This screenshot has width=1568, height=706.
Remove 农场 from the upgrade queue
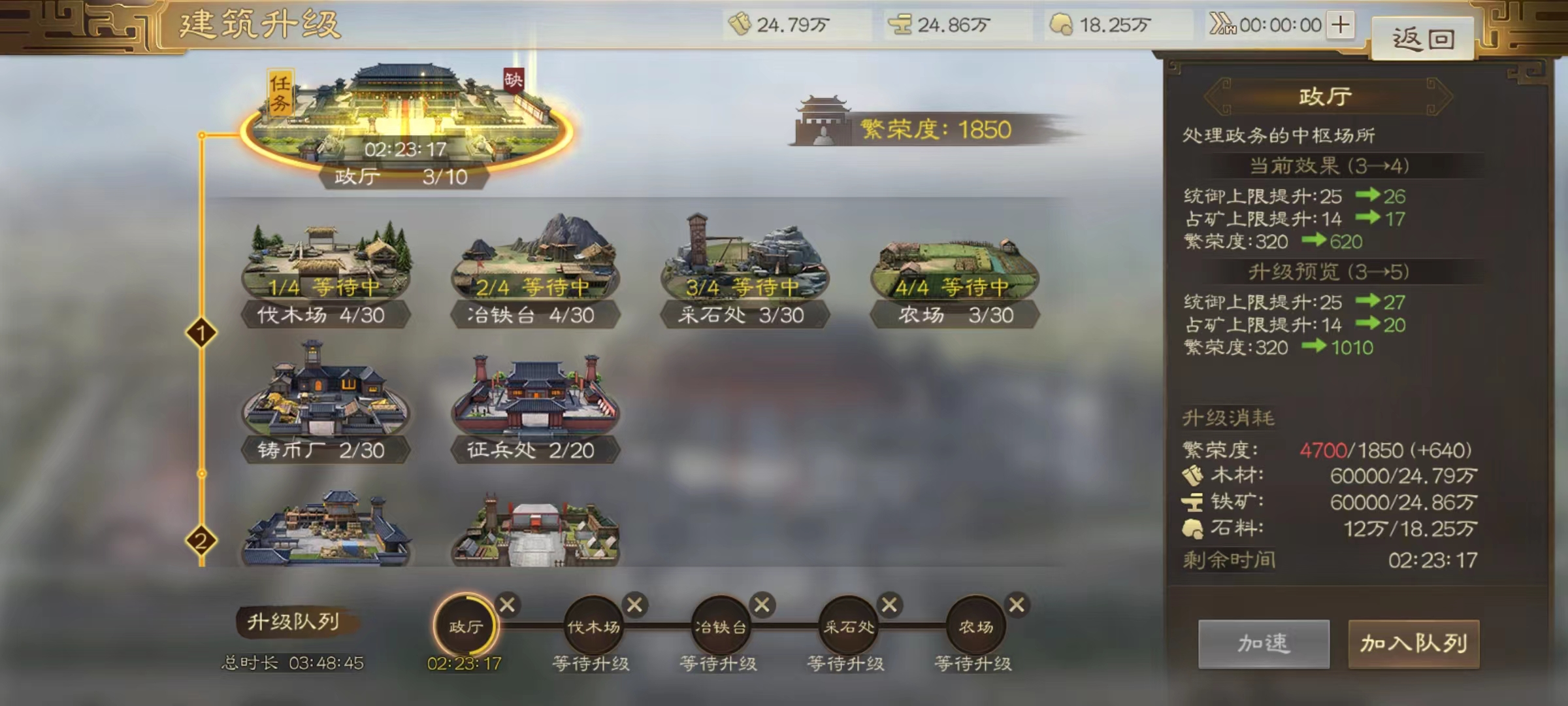(x=1017, y=605)
